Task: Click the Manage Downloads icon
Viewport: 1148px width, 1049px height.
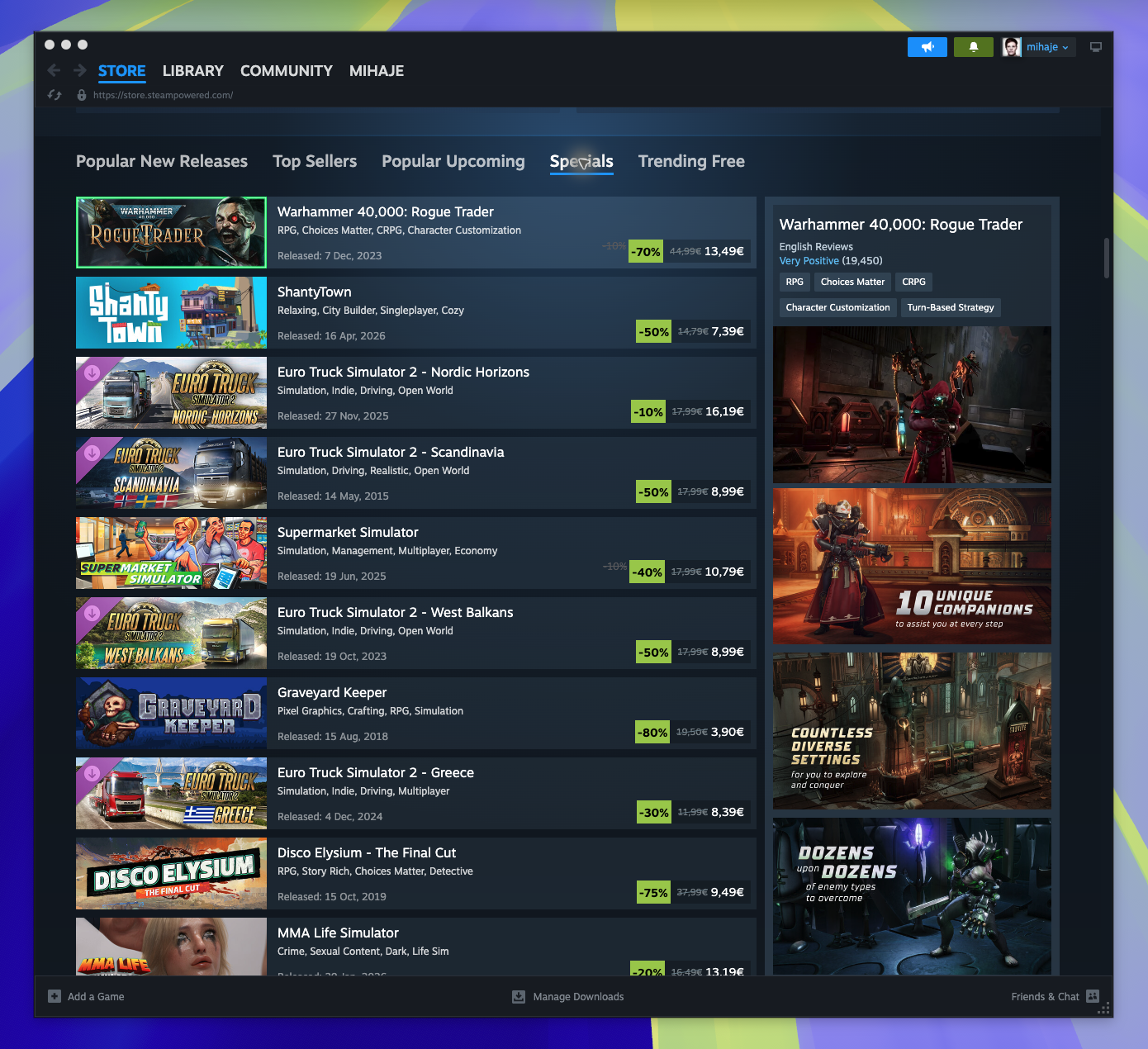Action: click(x=519, y=996)
